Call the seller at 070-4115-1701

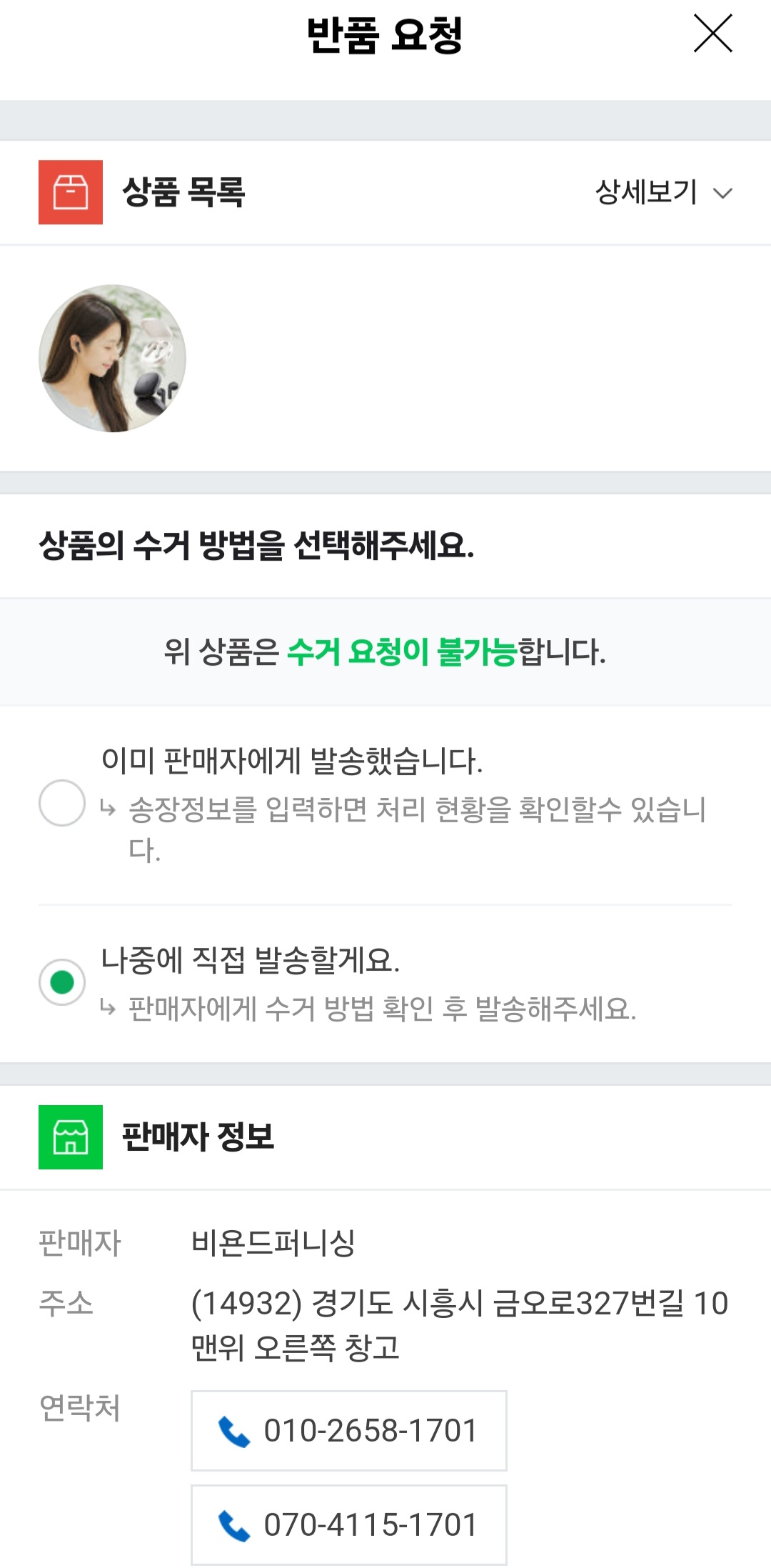(370, 1525)
